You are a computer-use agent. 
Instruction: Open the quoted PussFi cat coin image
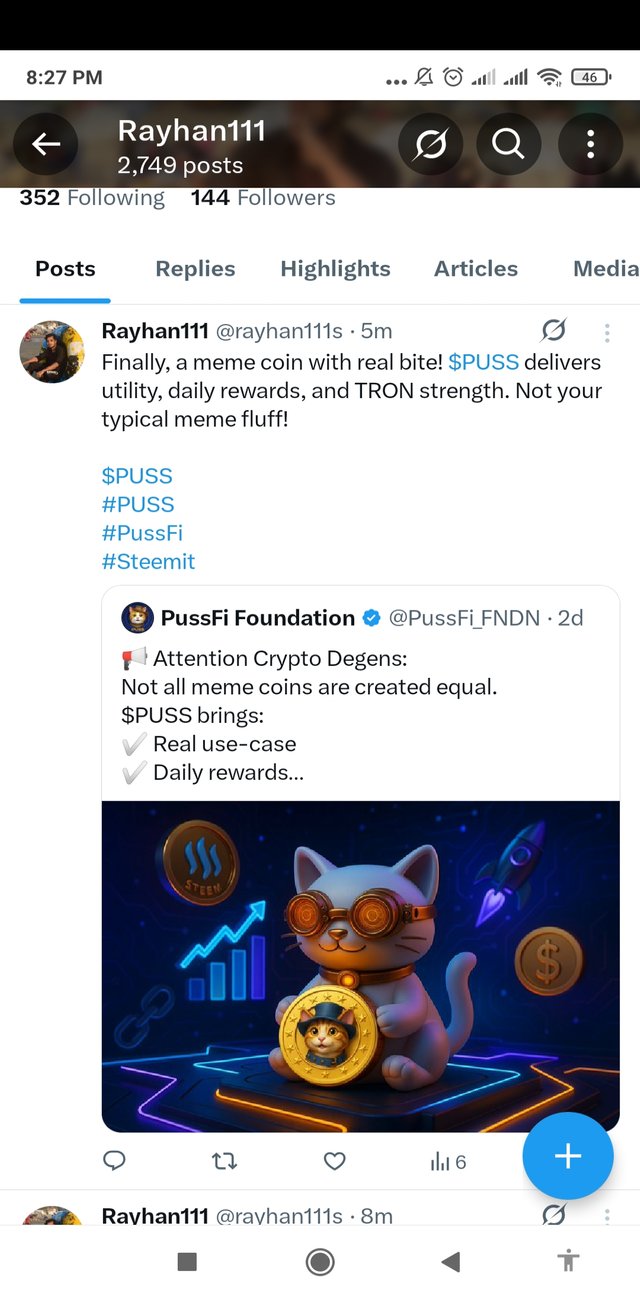pyautogui.click(x=361, y=966)
